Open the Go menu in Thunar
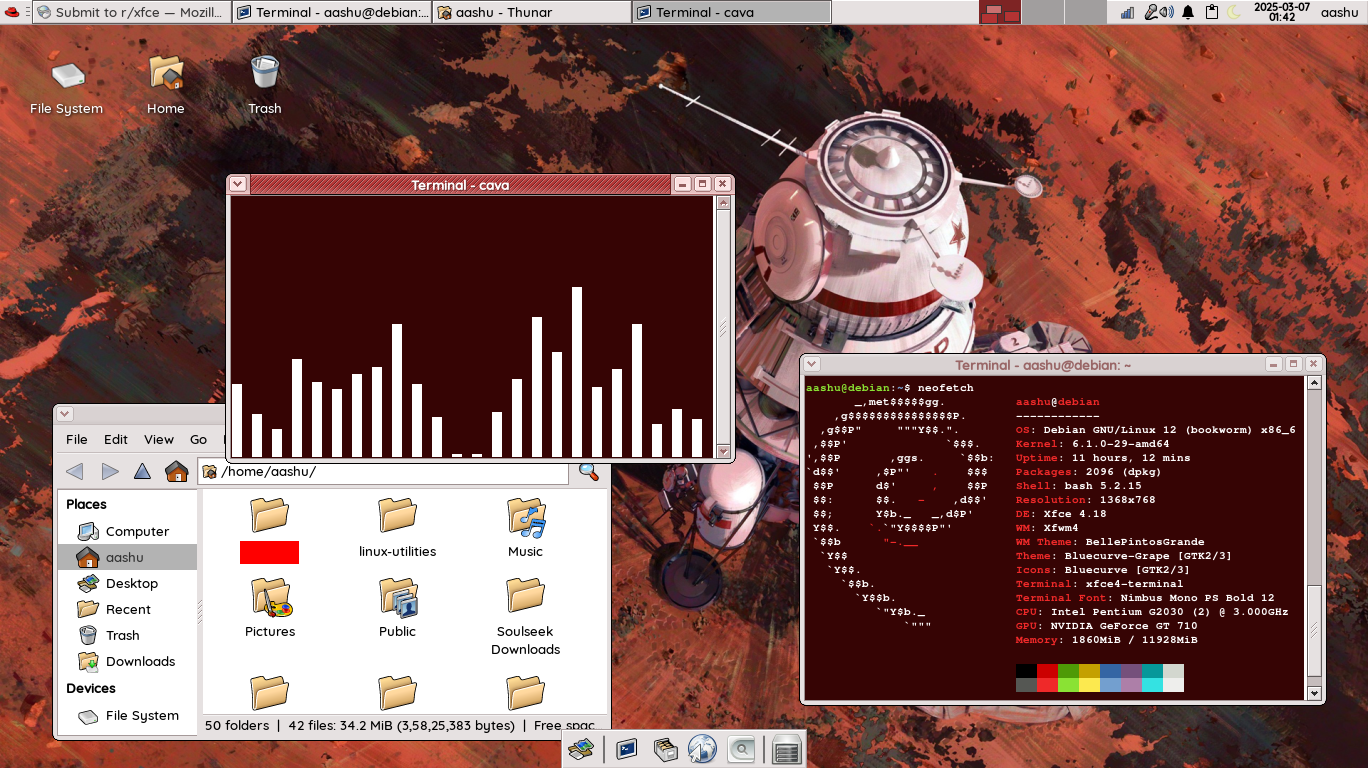Viewport: 1368px width, 768px height. click(199, 439)
